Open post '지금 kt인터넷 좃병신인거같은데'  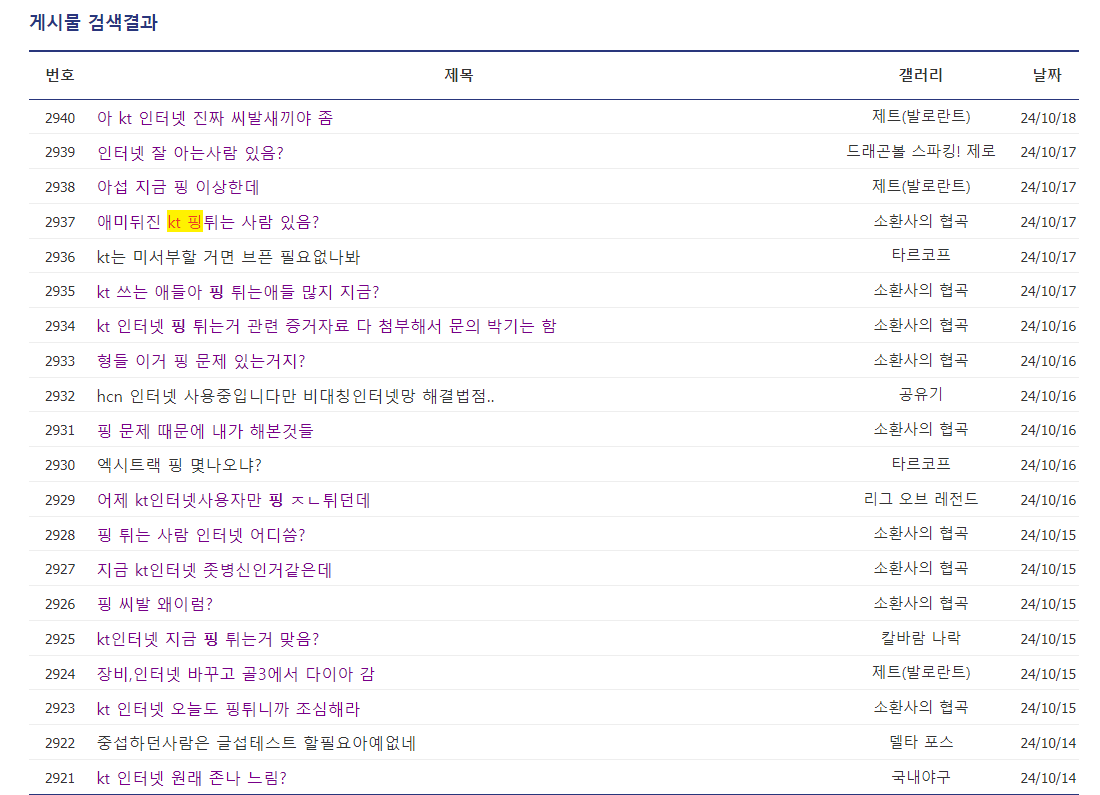214,569
